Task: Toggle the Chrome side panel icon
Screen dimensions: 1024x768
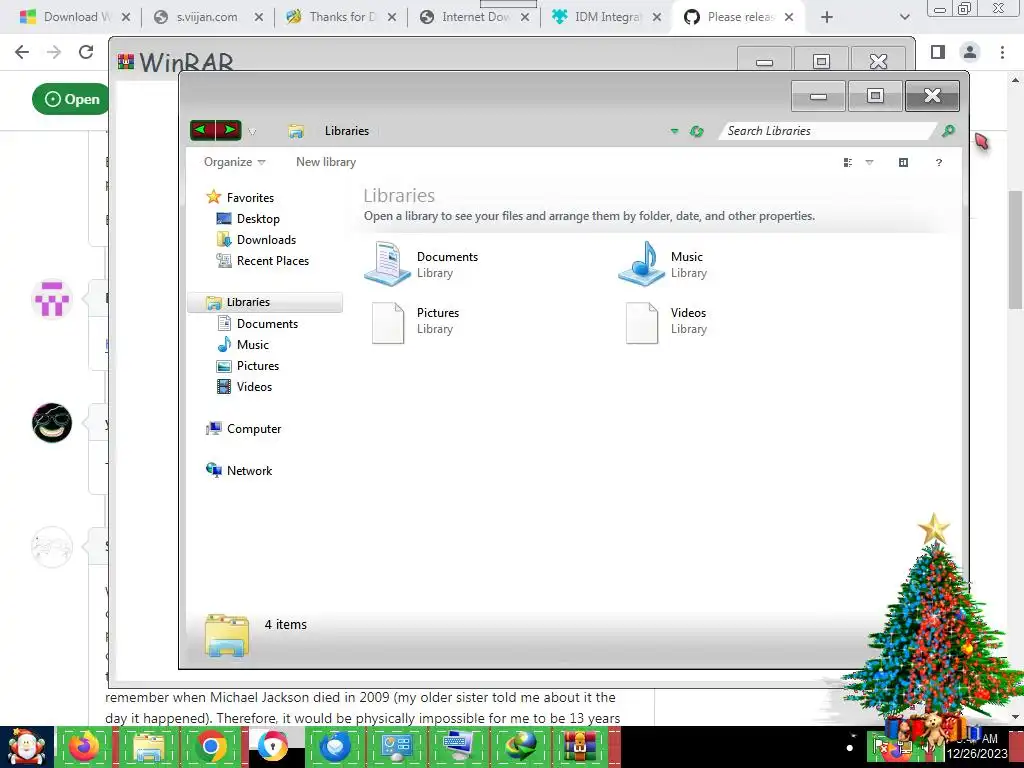Action: pos(938,52)
